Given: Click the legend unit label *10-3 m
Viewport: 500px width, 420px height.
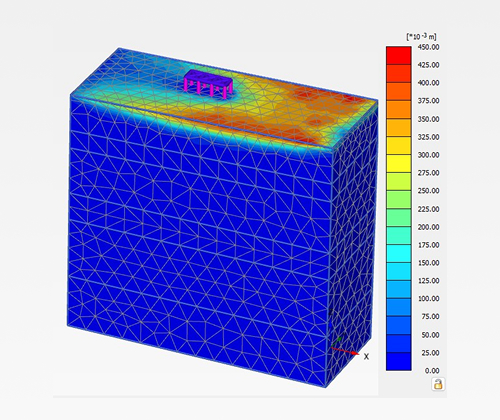Looking at the screenshot, I should (x=422, y=36).
